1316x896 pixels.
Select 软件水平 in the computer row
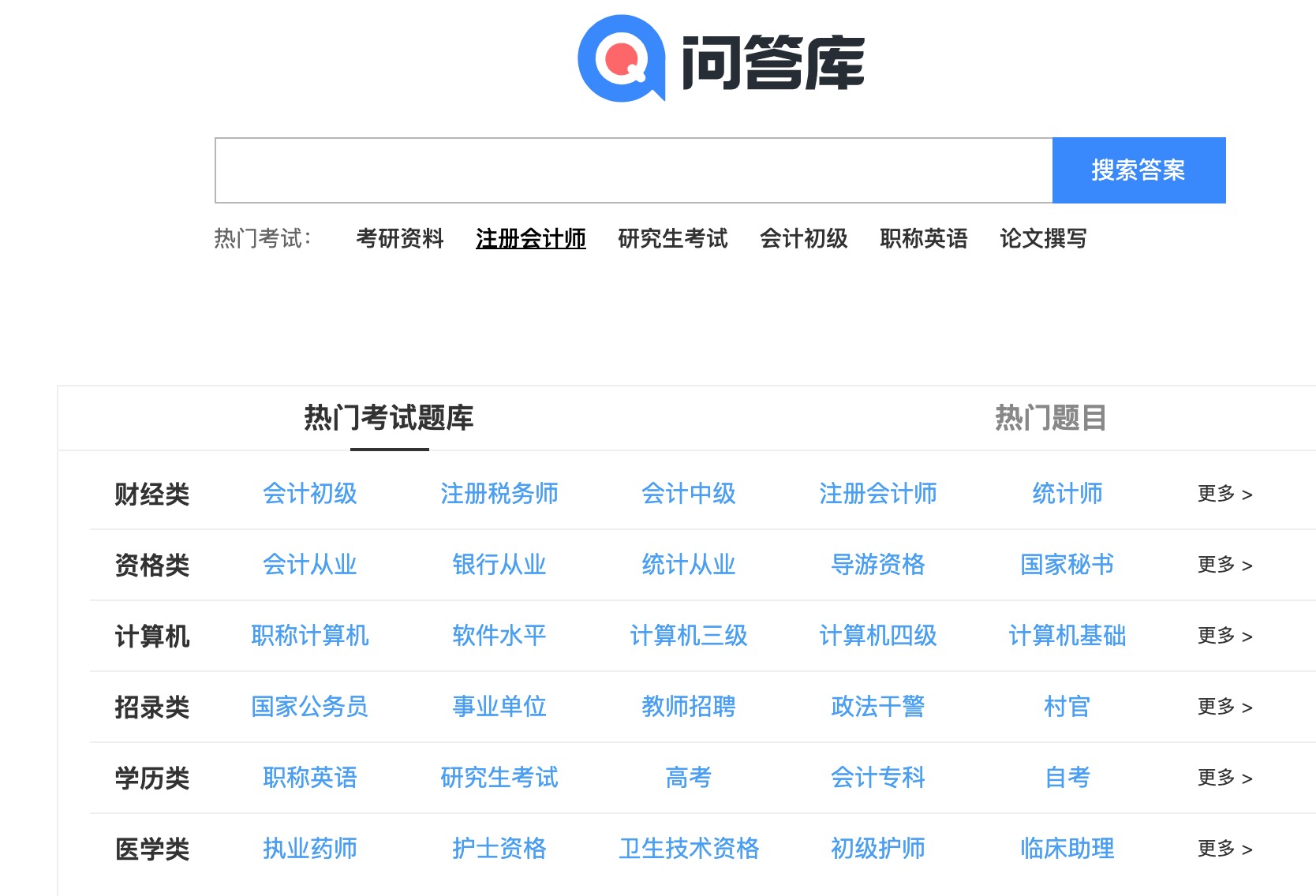click(499, 637)
